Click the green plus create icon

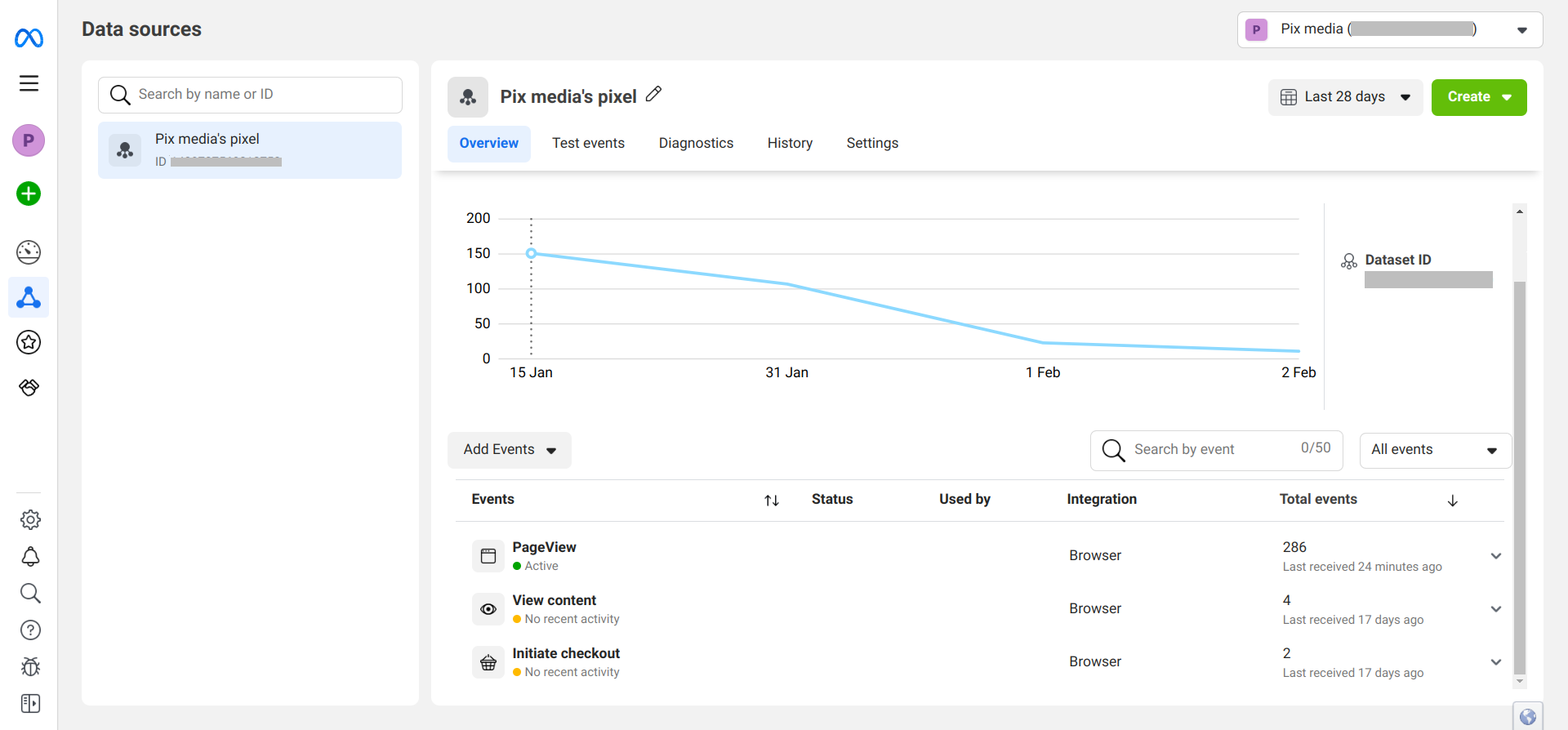click(x=29, y=194)
